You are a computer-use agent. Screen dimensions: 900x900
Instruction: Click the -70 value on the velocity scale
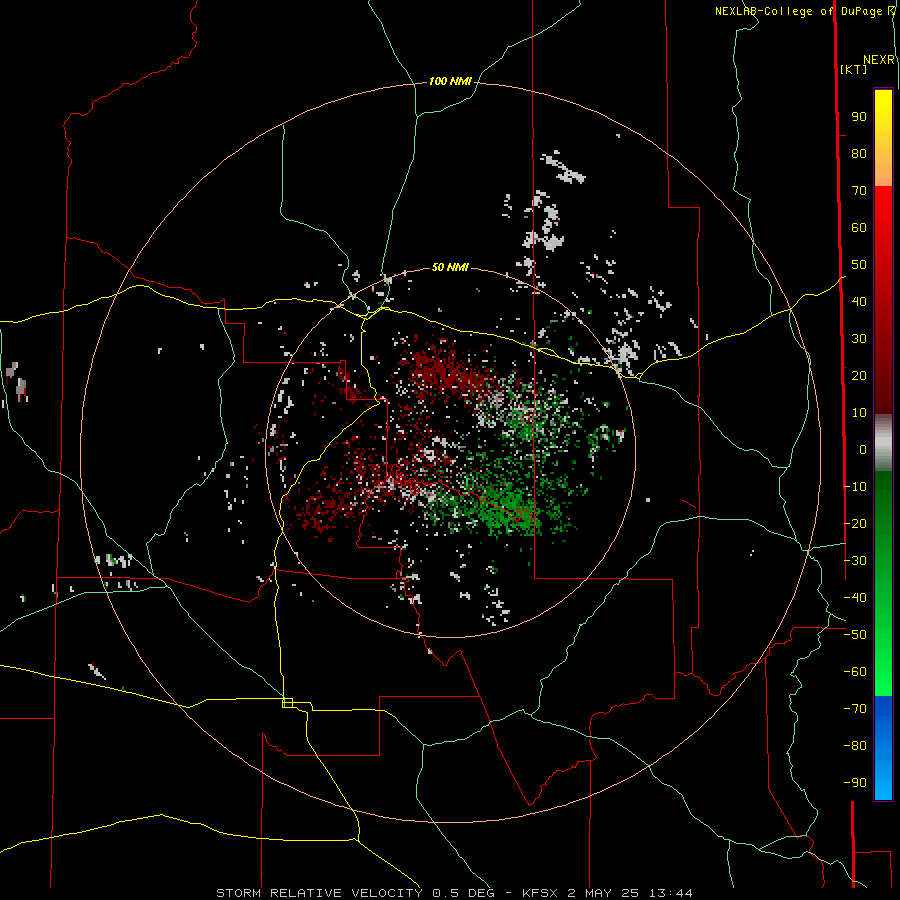tap(855, 709)
